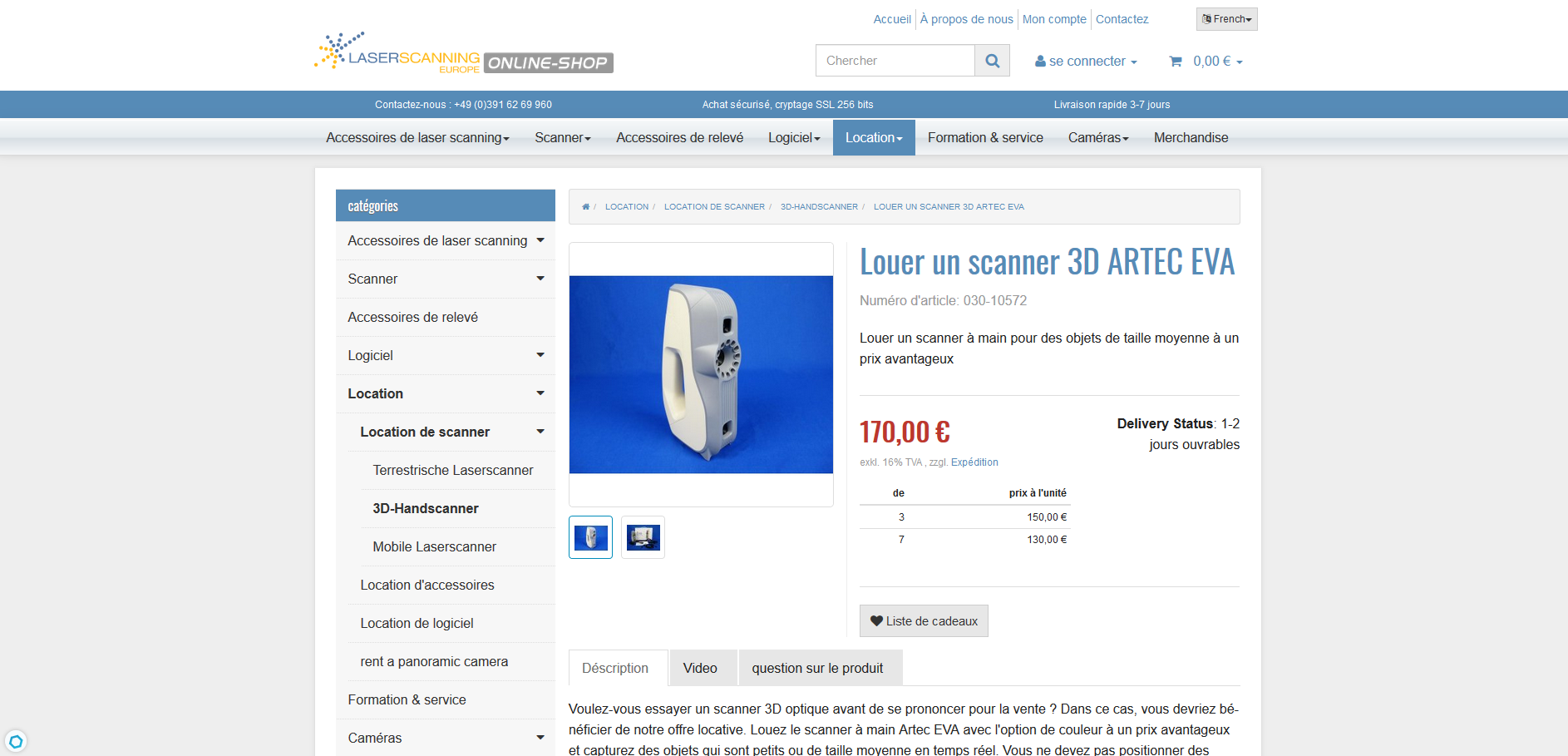Click the search magnifier button
1568x756 pixels.
[992, 61]
